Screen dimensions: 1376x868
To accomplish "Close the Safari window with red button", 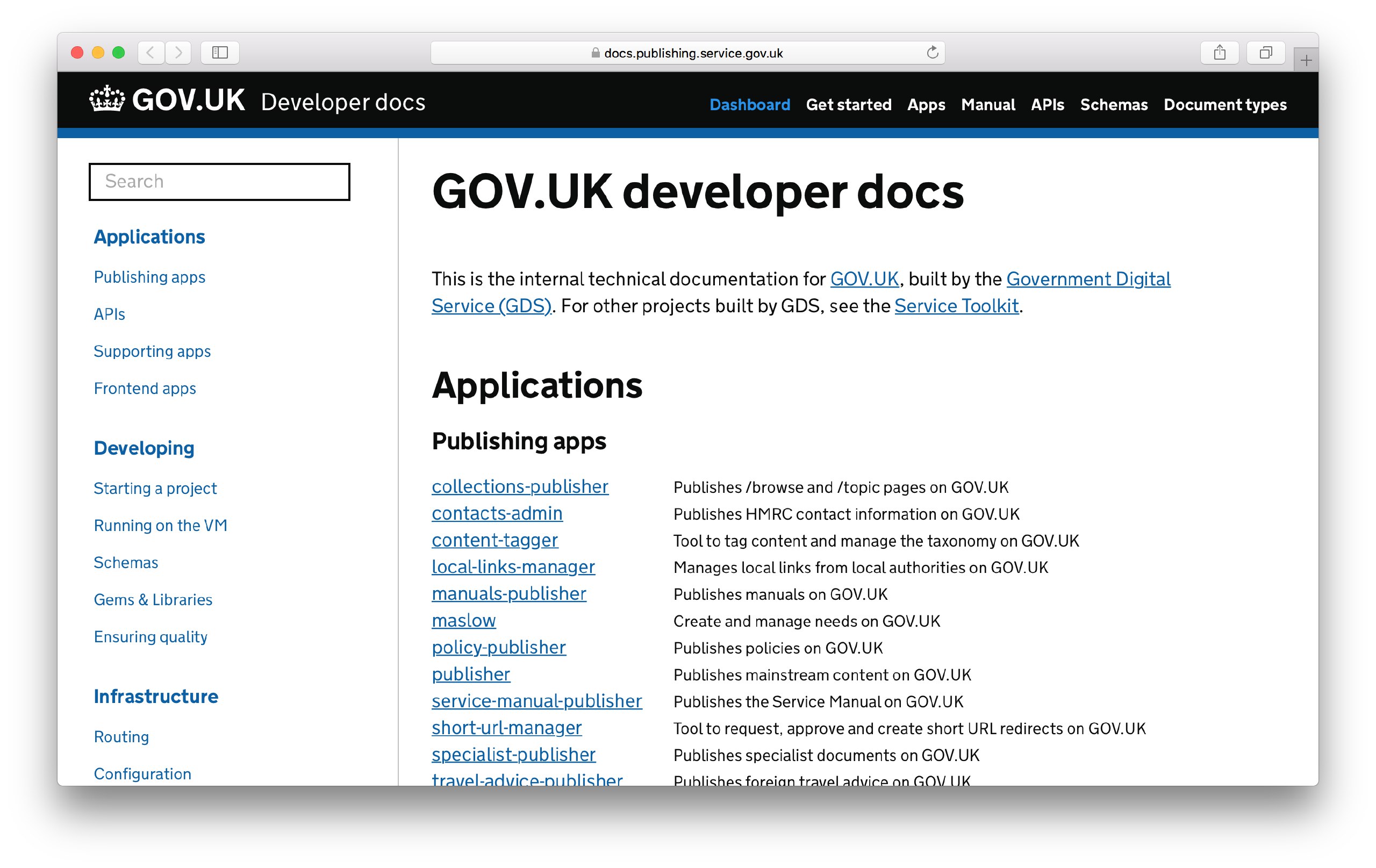I will tap(77, 53).
